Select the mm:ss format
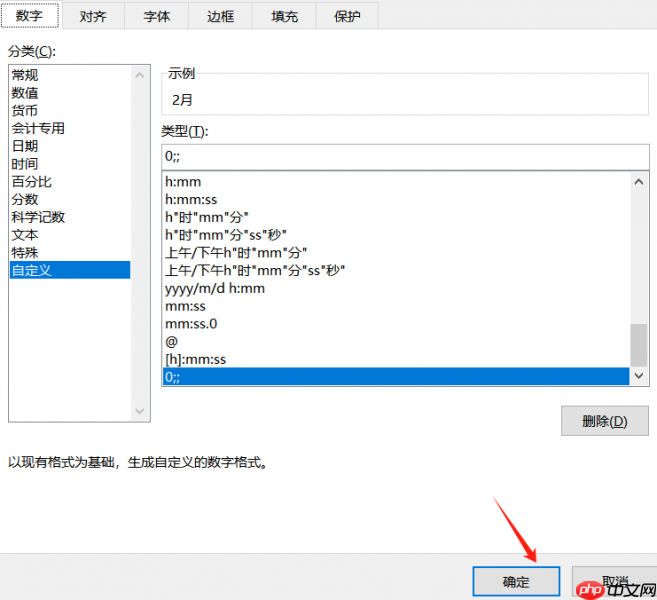 point(396,306)
